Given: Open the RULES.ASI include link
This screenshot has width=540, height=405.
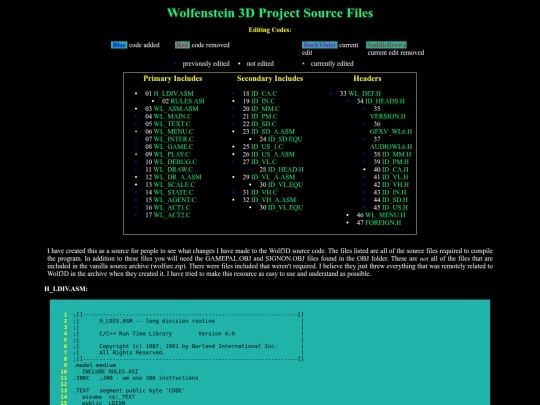Looking at the screenshot, I should click(187, 101).
